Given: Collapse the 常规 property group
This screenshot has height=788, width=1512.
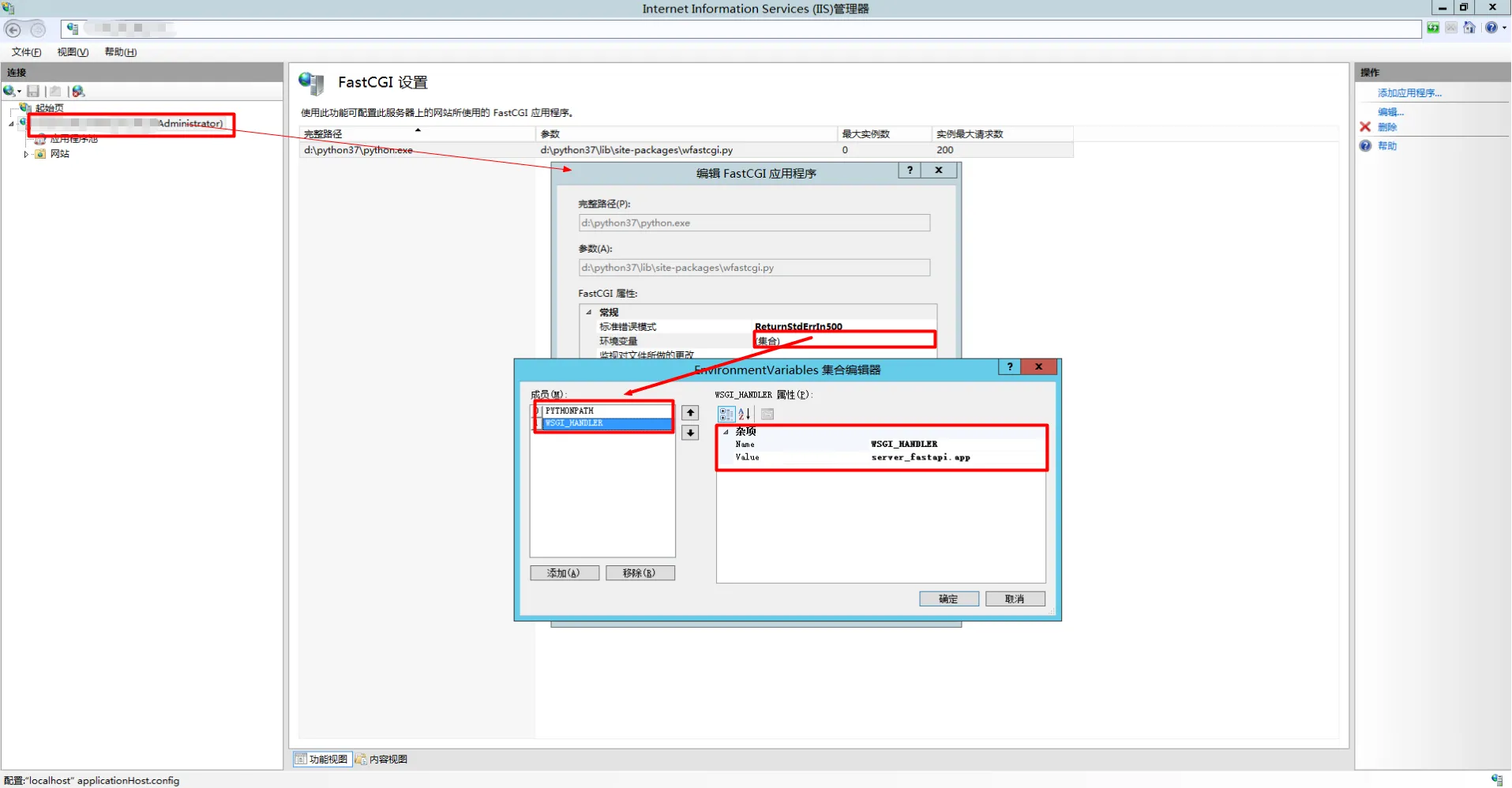Looking at the screenshot, I should pyautogui.click(x=589, y=313).
